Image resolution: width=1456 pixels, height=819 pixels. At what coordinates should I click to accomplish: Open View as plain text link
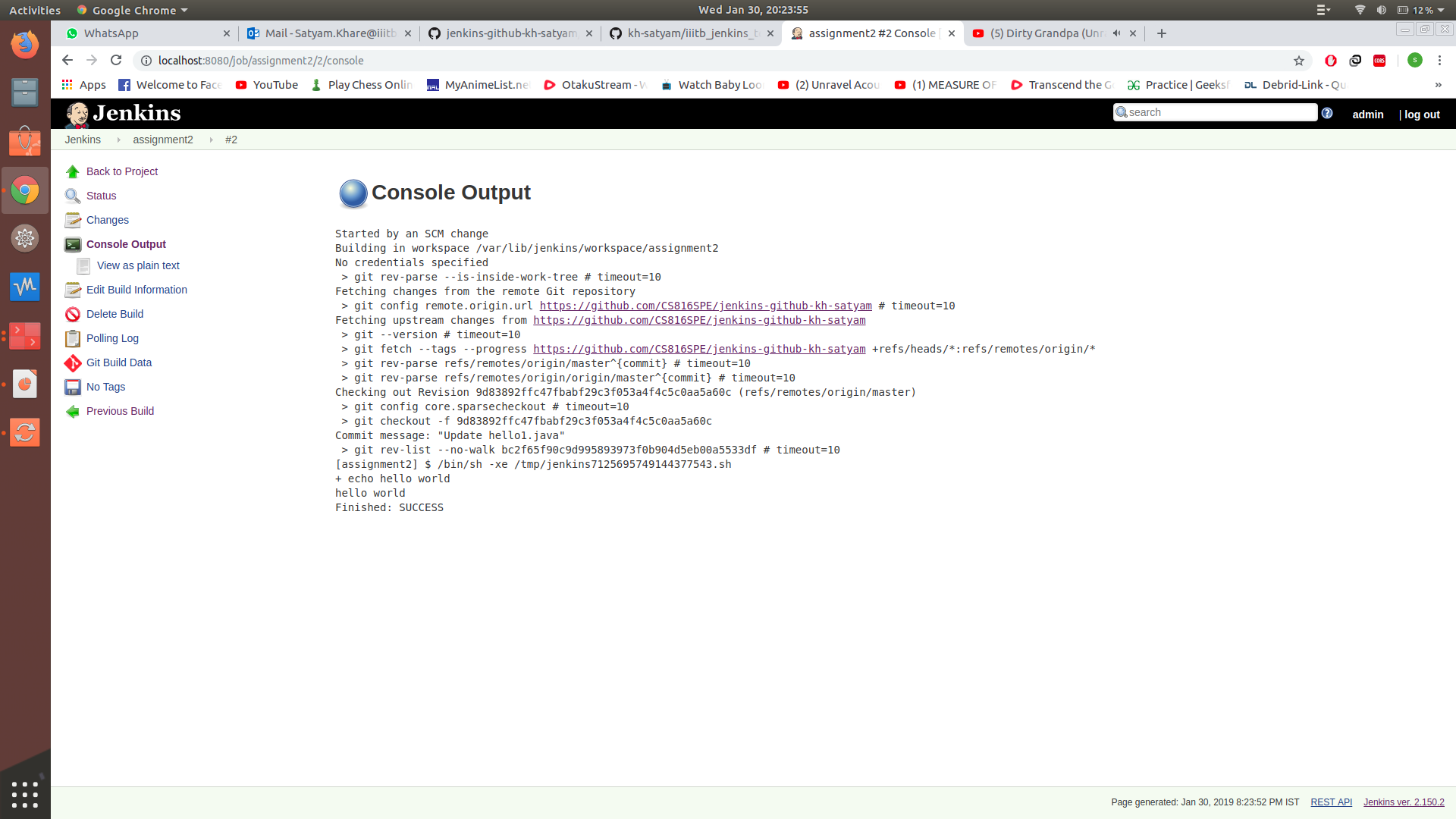point(138,266)
